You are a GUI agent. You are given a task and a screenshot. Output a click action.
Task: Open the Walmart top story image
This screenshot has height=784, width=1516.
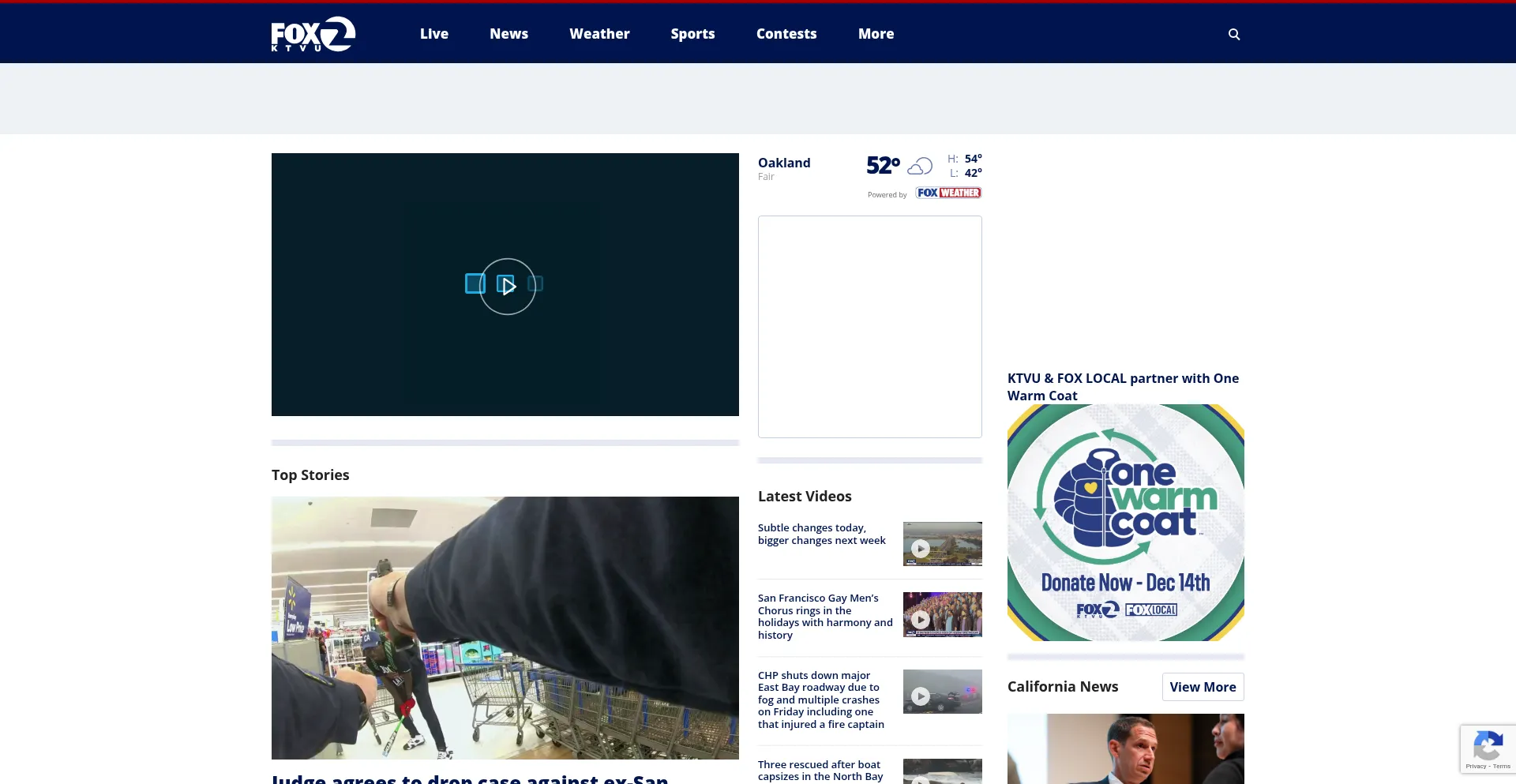(505, 628)
